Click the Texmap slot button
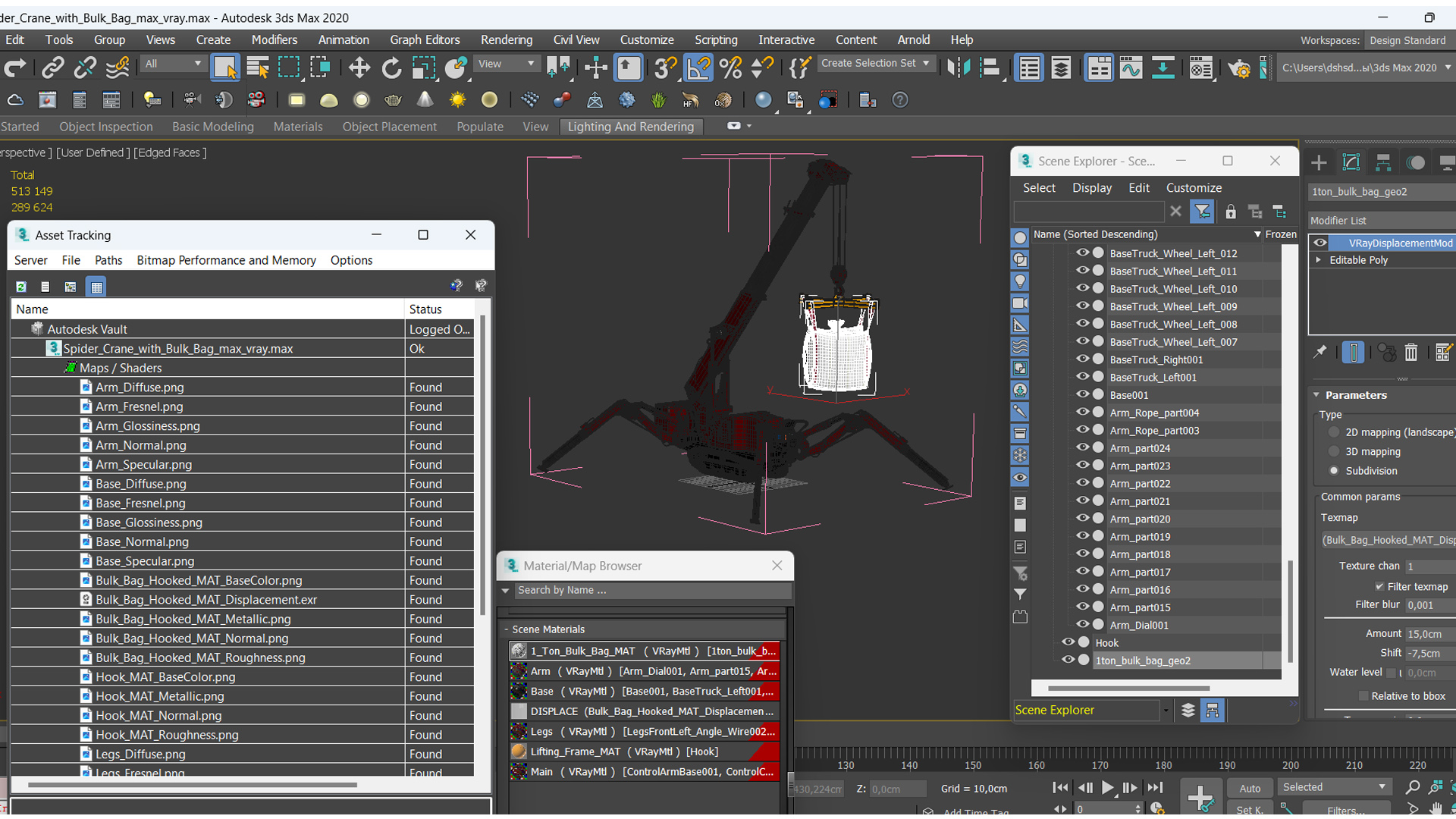Image resolution: width=1456 pixels, height=819 pixels. coord(1388,540)
